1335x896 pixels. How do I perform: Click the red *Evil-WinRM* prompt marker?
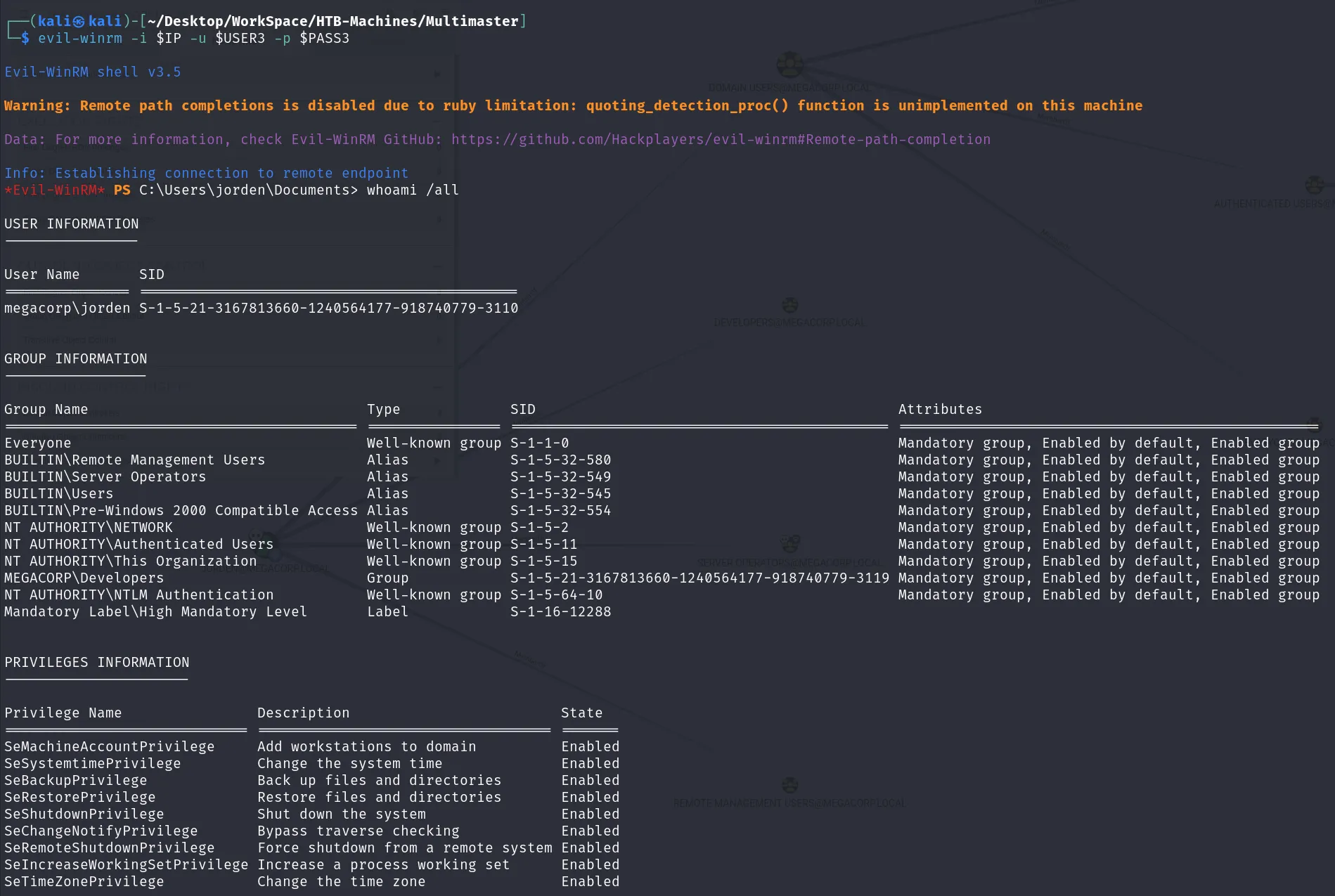click(55, 190)
